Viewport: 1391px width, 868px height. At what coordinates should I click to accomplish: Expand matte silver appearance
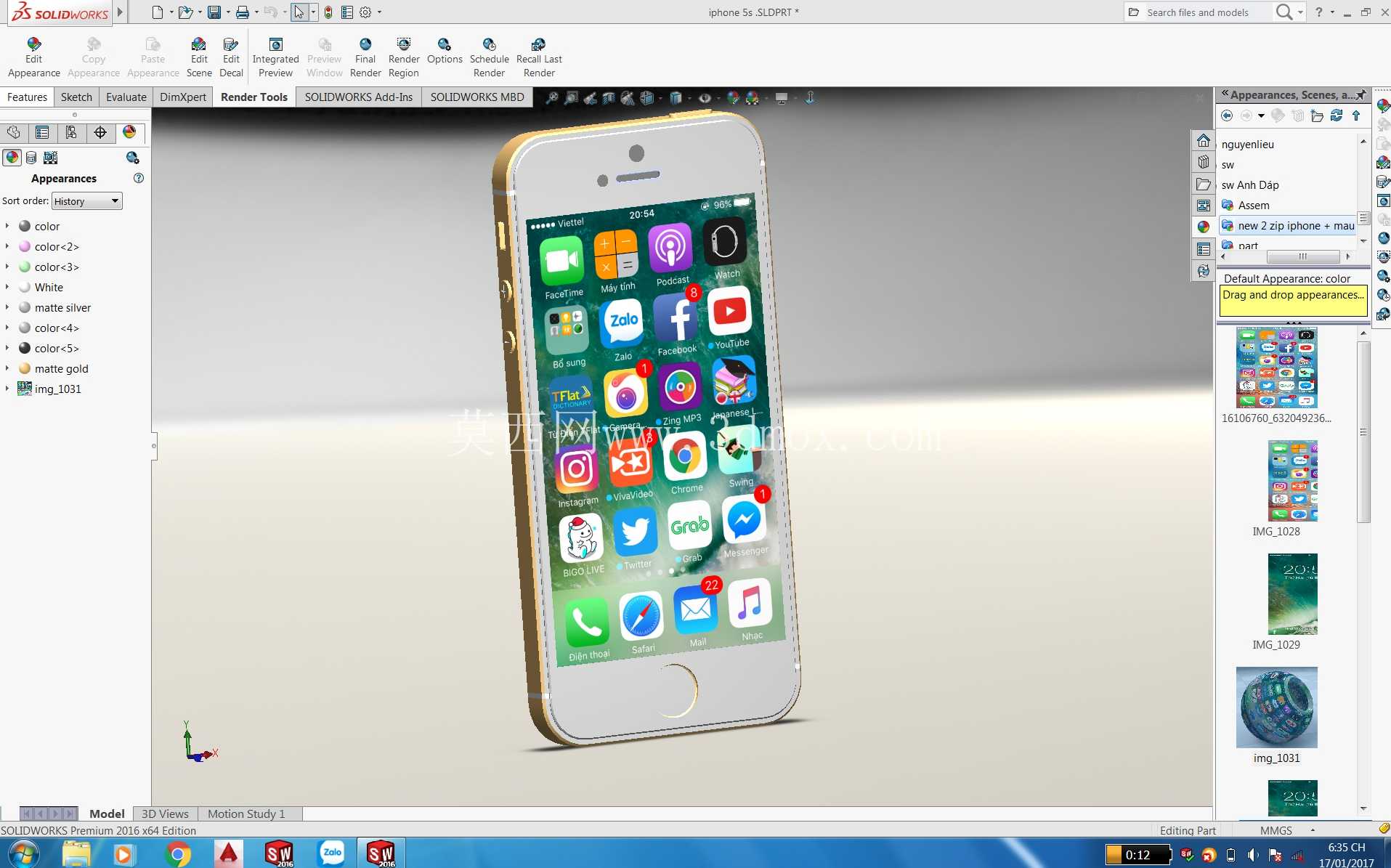click(7, 307)
